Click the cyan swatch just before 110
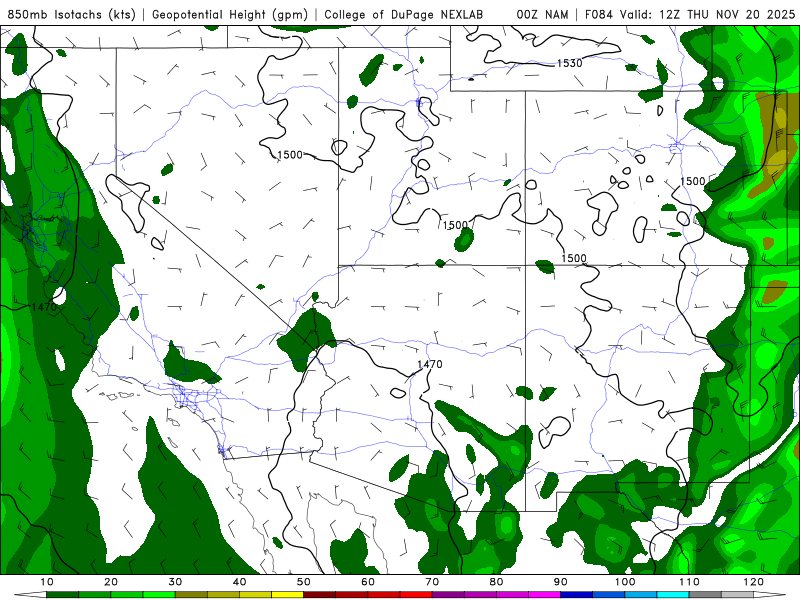This screenshot has height=600, width=800. tap(673, 595)
